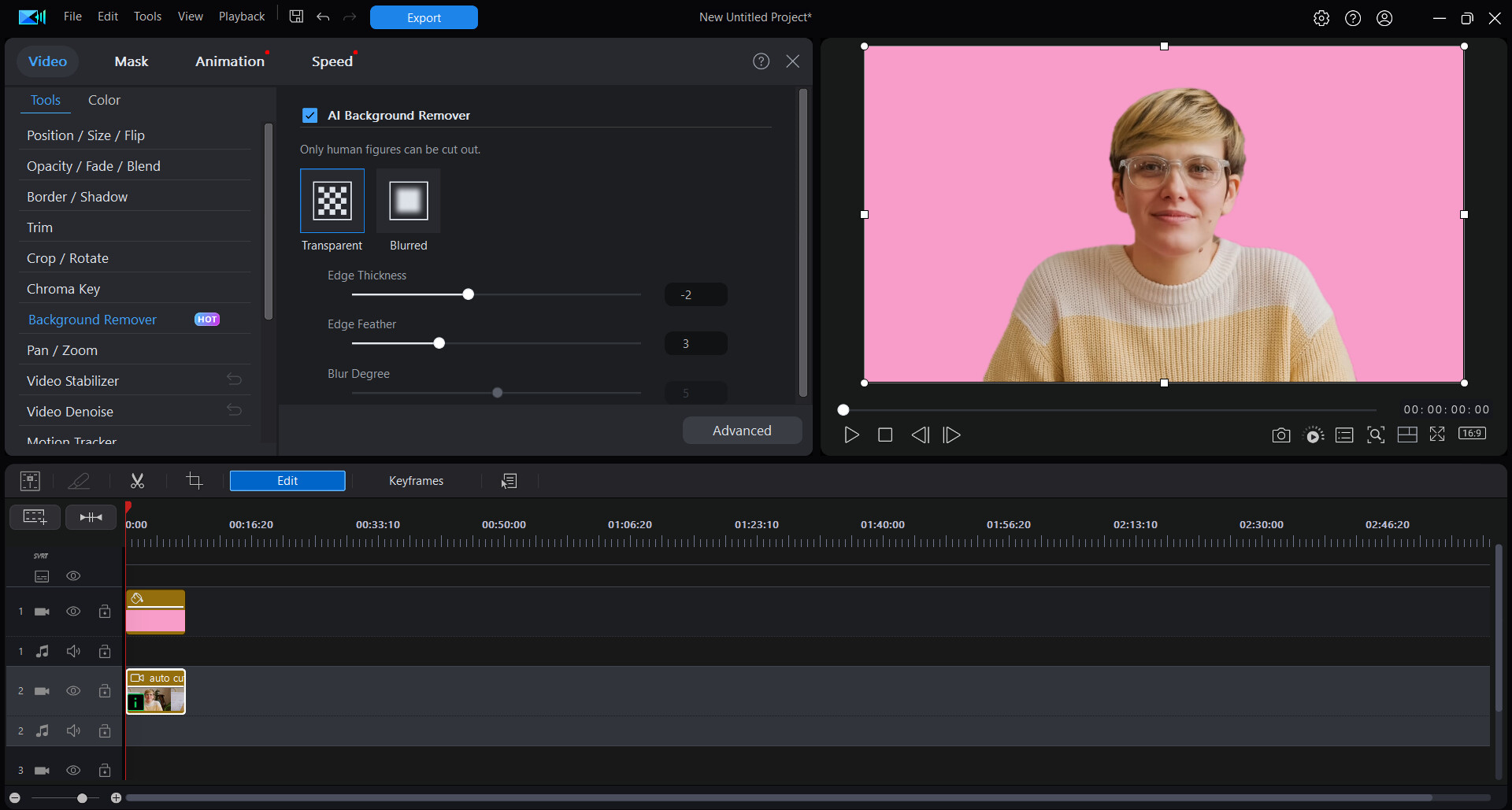
Task: Switch to the Color tab
Action: 104,100
